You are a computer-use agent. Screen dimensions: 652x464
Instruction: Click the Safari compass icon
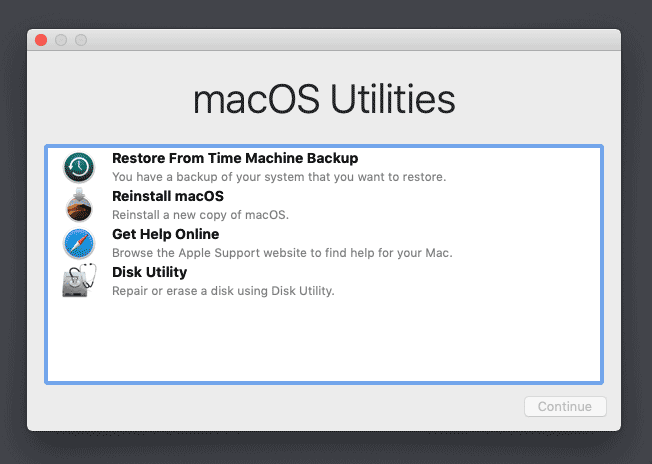coord(79,244)
